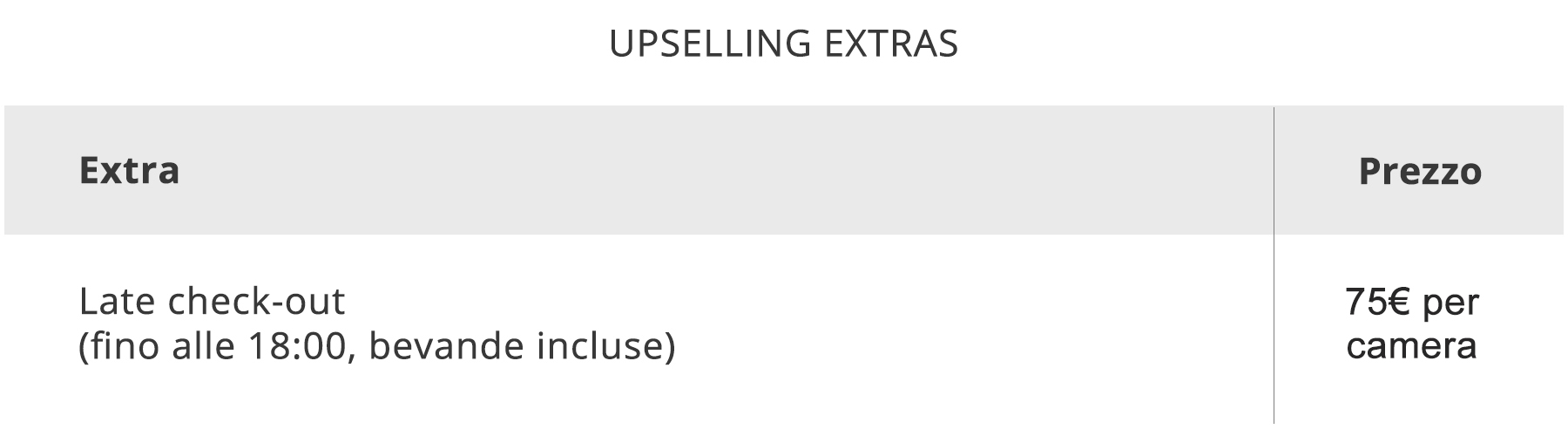Click the 18:00 time in the description
This screenshot has height=436, width=1568.
(301, 347)
